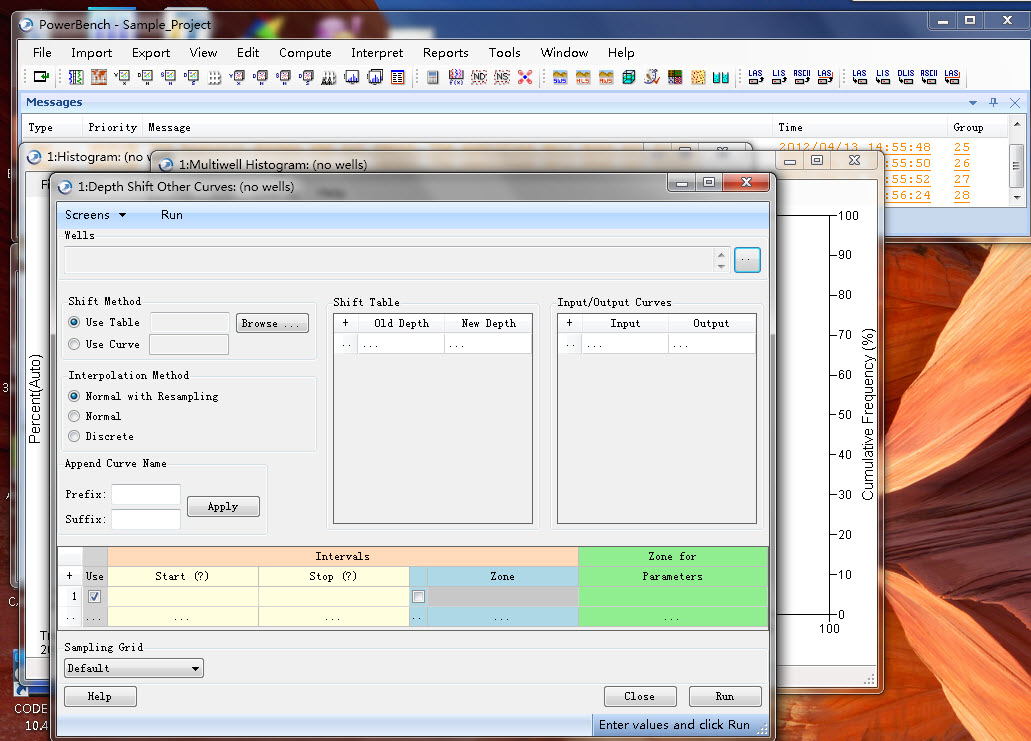Click the Close button at dialog bottom

(640, 696)
